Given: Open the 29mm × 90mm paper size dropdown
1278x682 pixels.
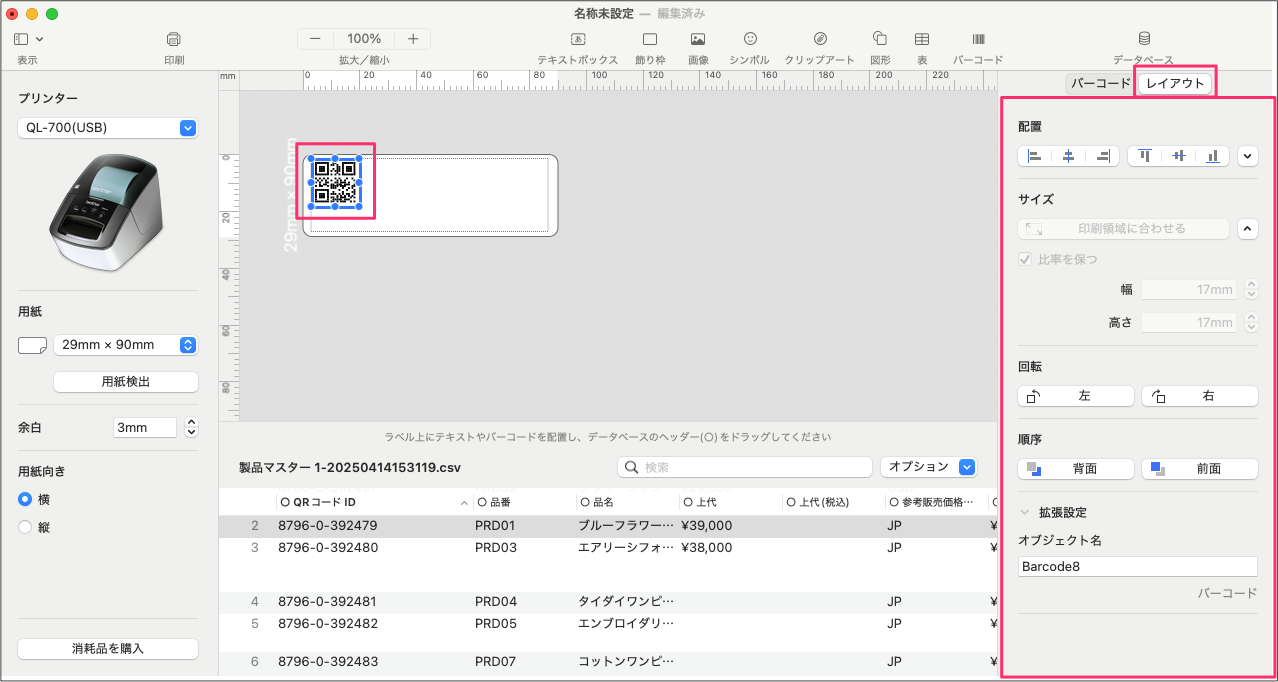Looking at the screenshot, I should [x=125, y=345].
